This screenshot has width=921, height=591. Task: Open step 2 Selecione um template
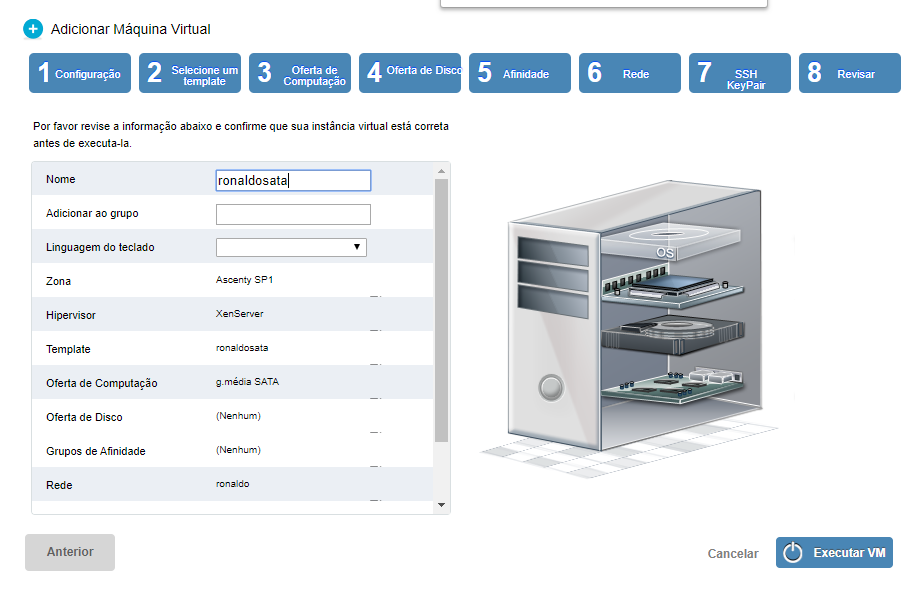(190, 73)
